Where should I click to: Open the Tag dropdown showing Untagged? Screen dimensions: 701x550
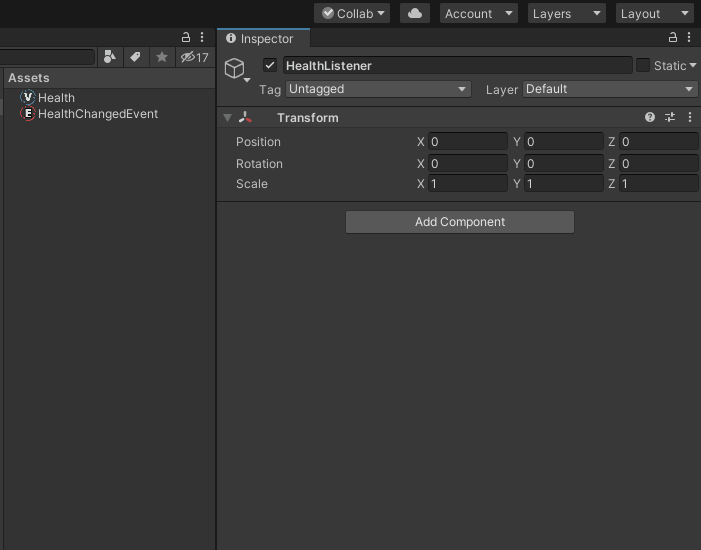[x=378, y=89]
